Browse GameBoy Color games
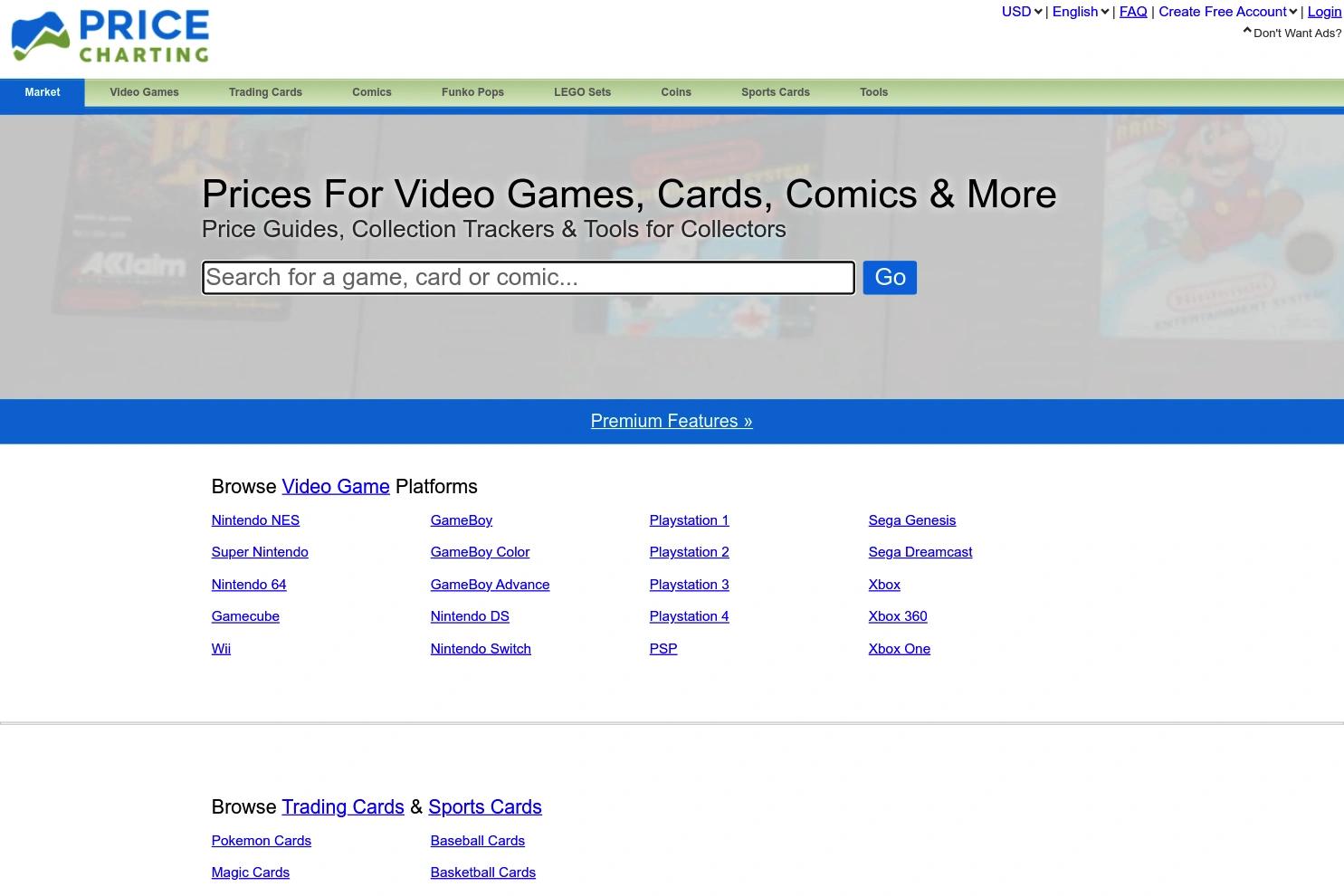Viewport: 1344px width, 896px height. (x=480, y=552)
